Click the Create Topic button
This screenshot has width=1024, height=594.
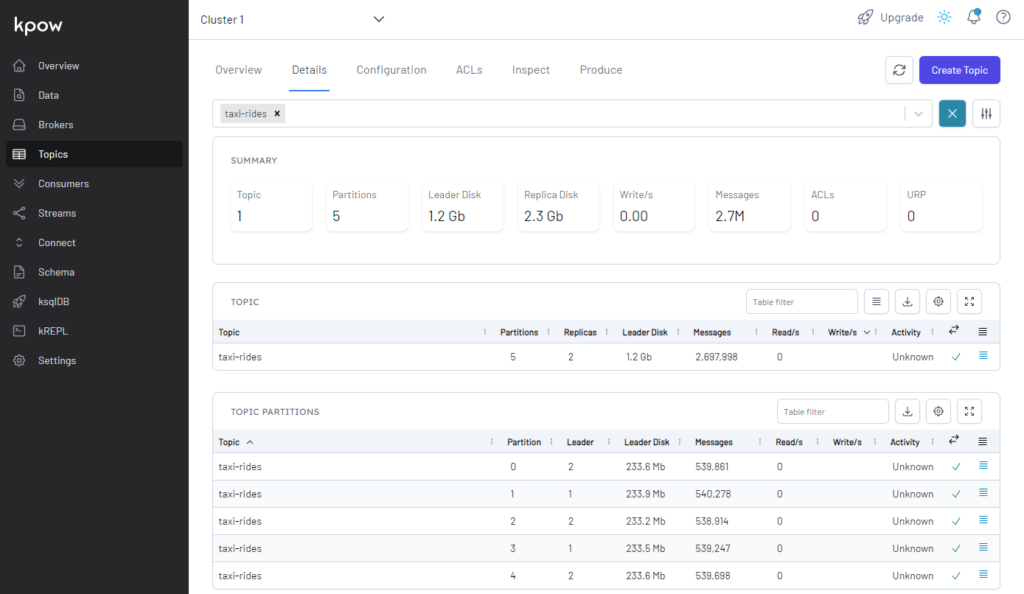[x=959, y=70]
